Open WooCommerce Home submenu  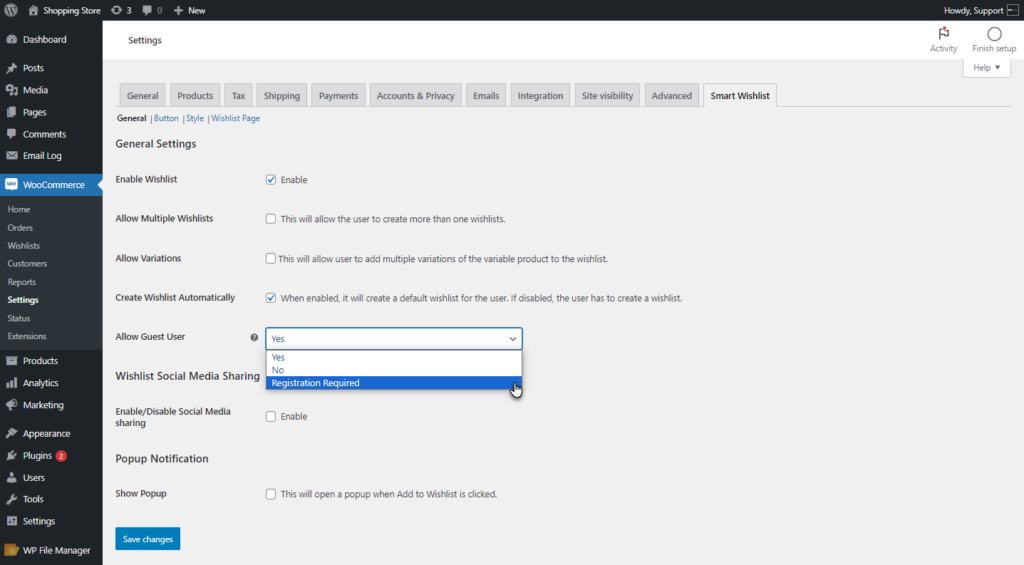(x=19, y=210)
